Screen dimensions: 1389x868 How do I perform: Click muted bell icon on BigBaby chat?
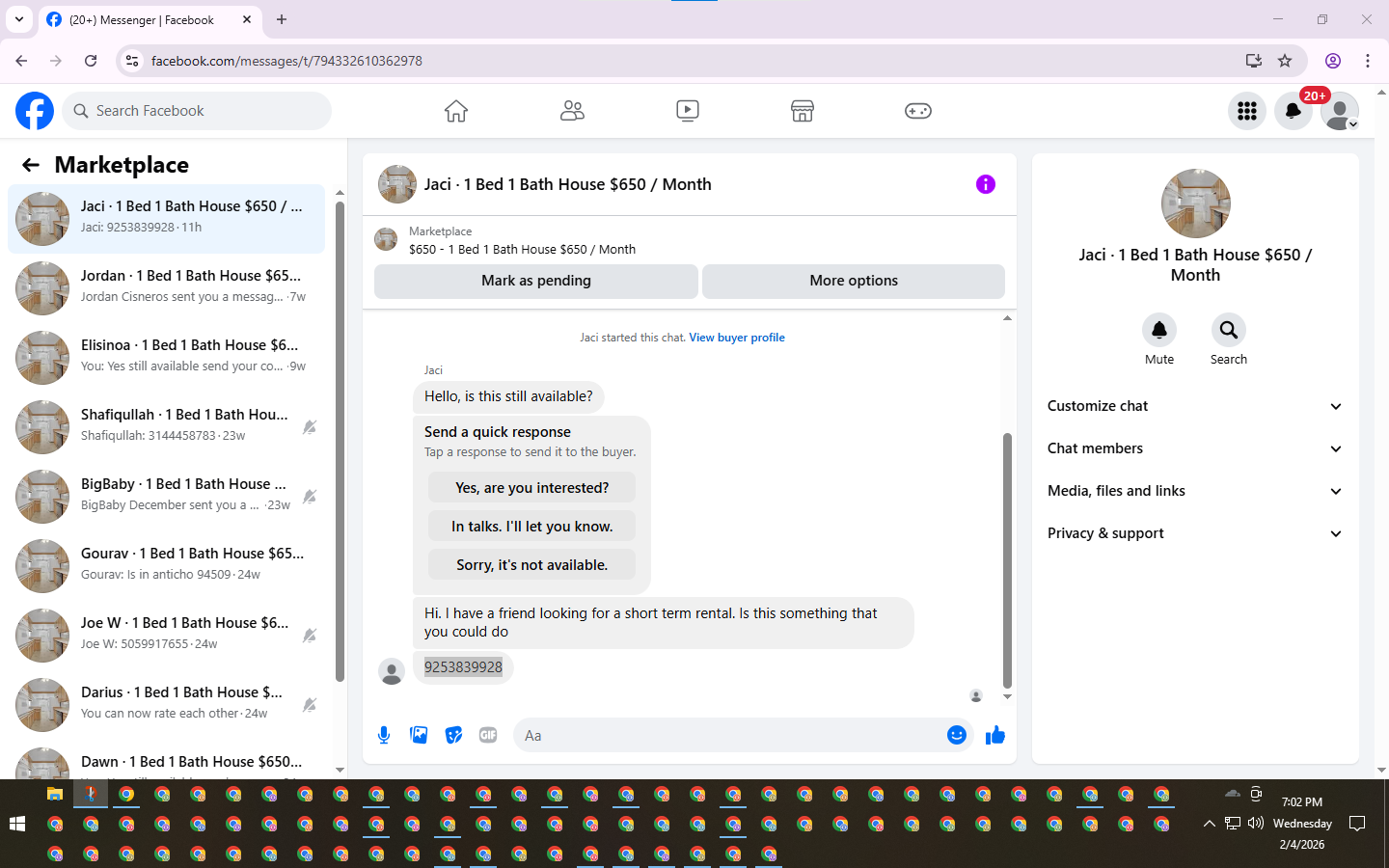pos(310,497)
